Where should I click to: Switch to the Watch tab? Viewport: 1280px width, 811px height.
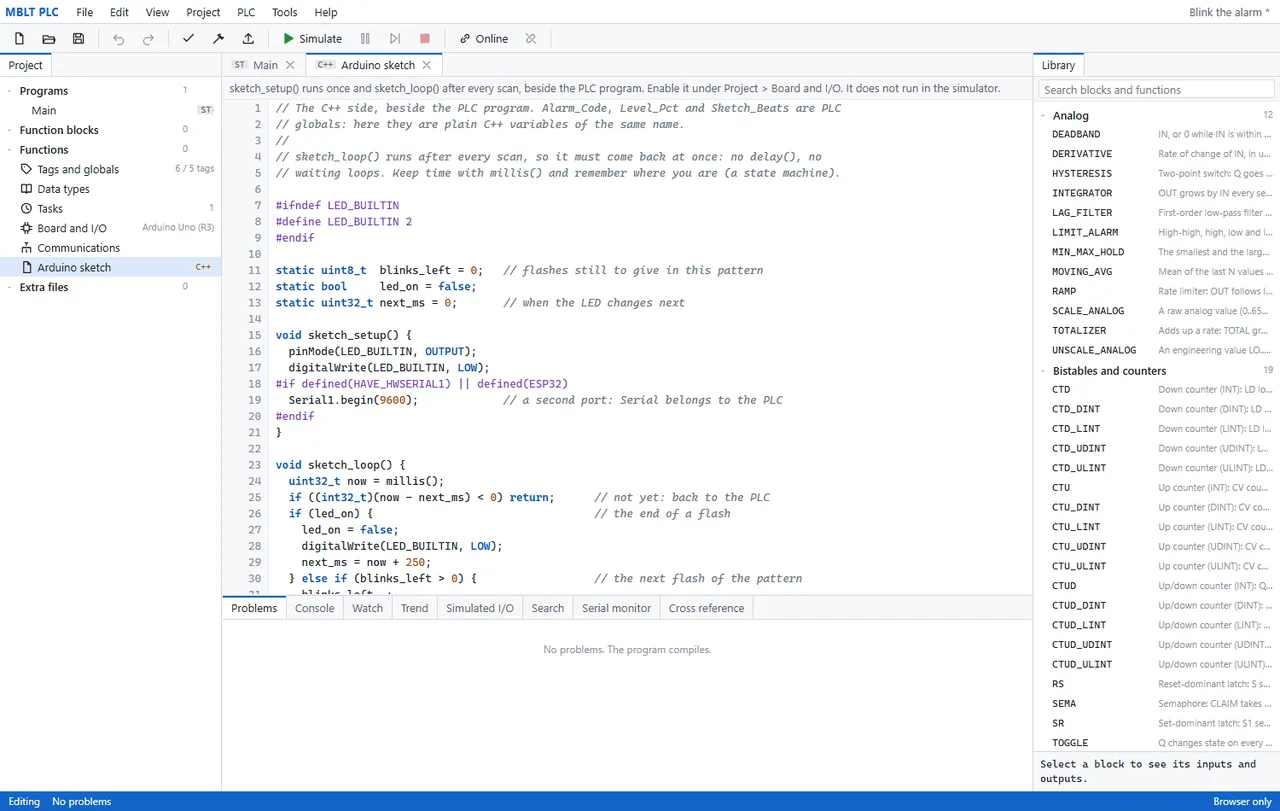[x=367, y=608]
